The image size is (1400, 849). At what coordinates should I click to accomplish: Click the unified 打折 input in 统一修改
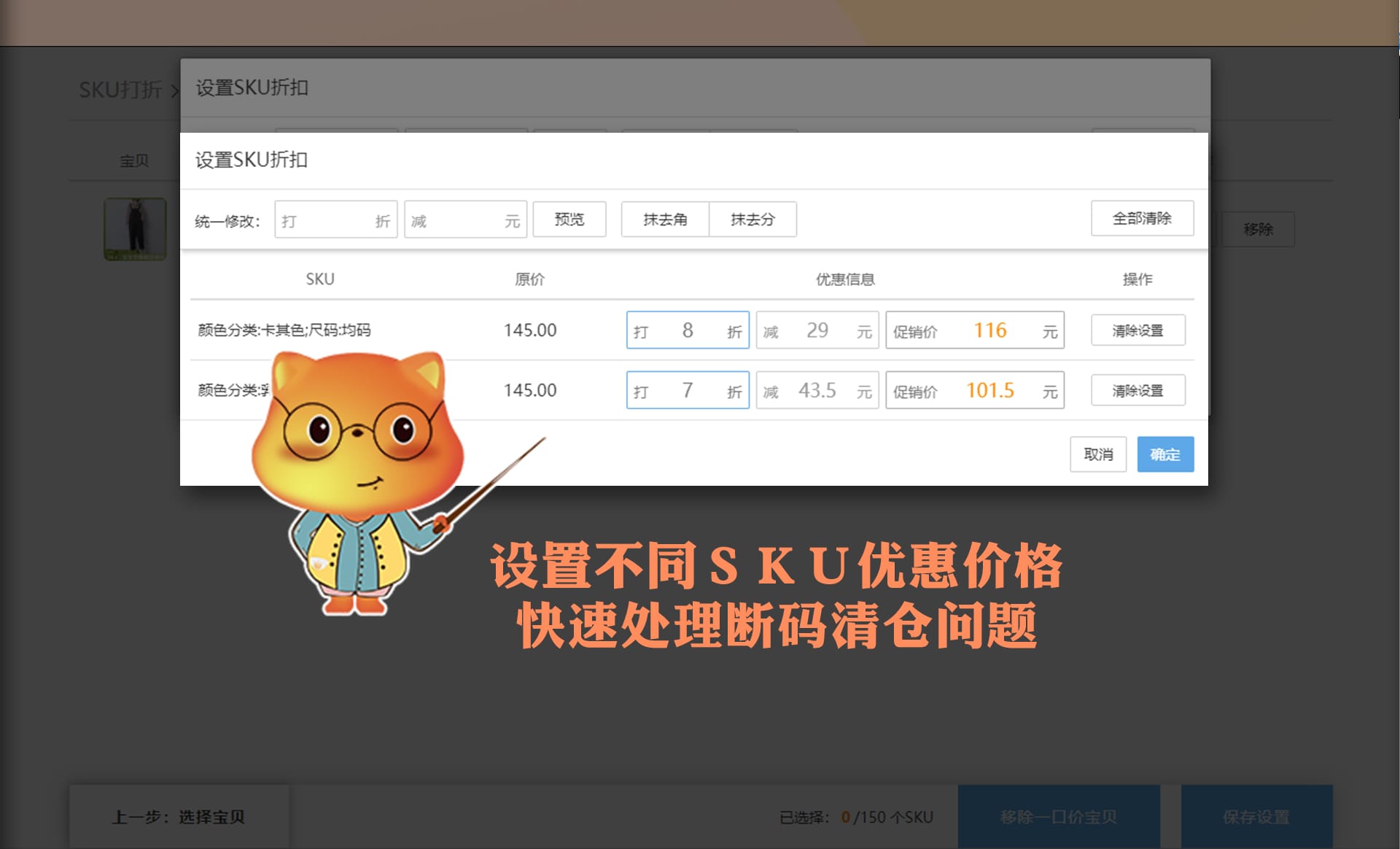[x=335, y=219]
